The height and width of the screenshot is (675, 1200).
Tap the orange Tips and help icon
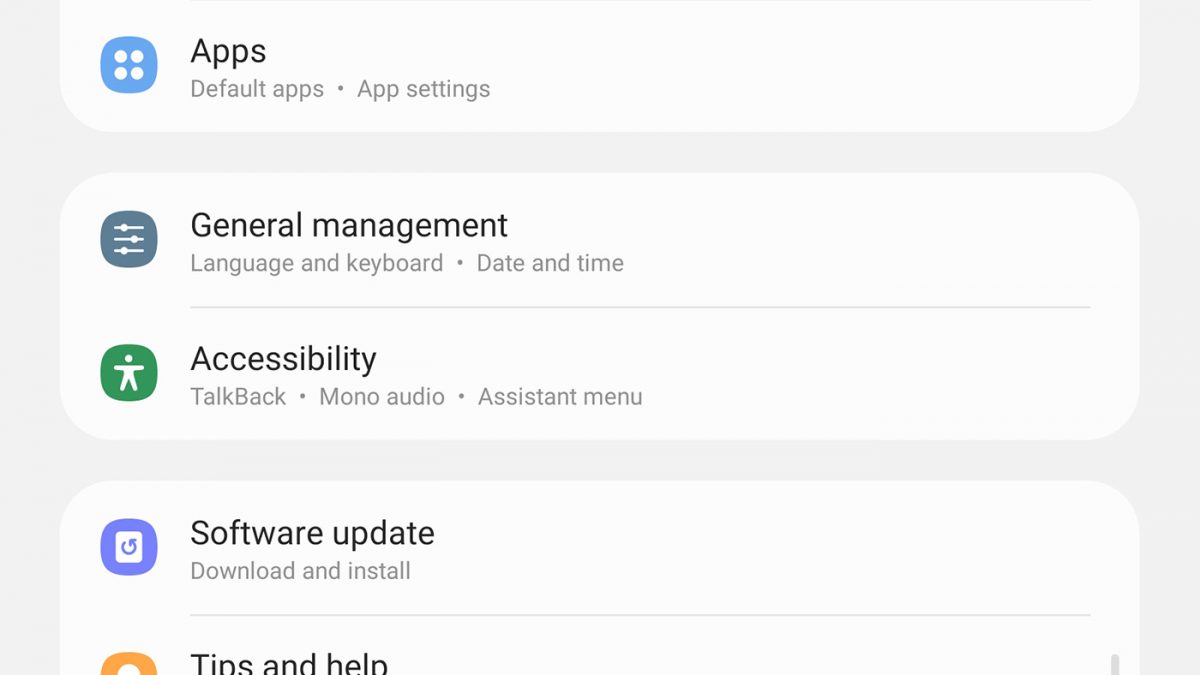tap(129, 666)
